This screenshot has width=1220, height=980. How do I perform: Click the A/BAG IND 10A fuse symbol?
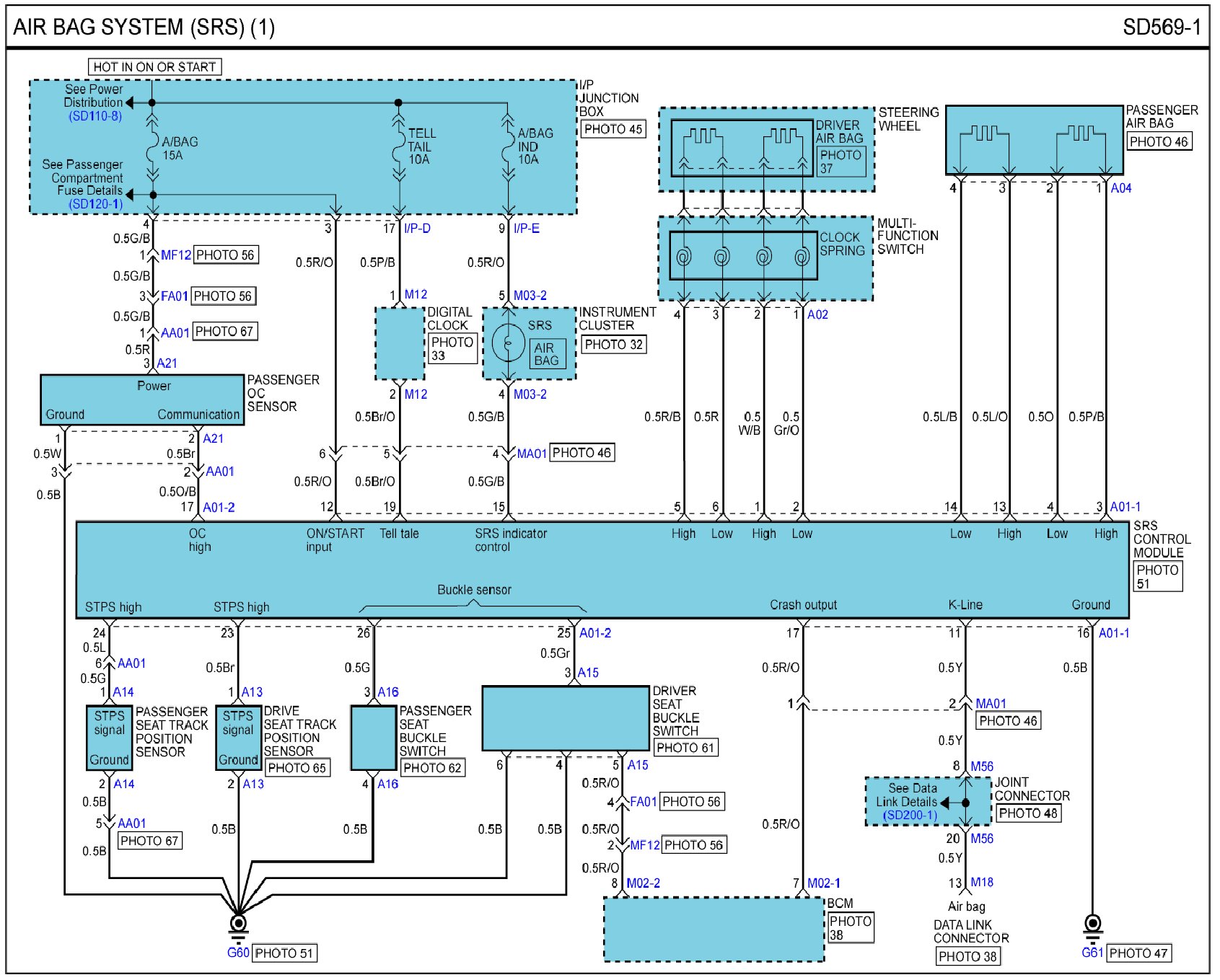click(x=508, y=148)
